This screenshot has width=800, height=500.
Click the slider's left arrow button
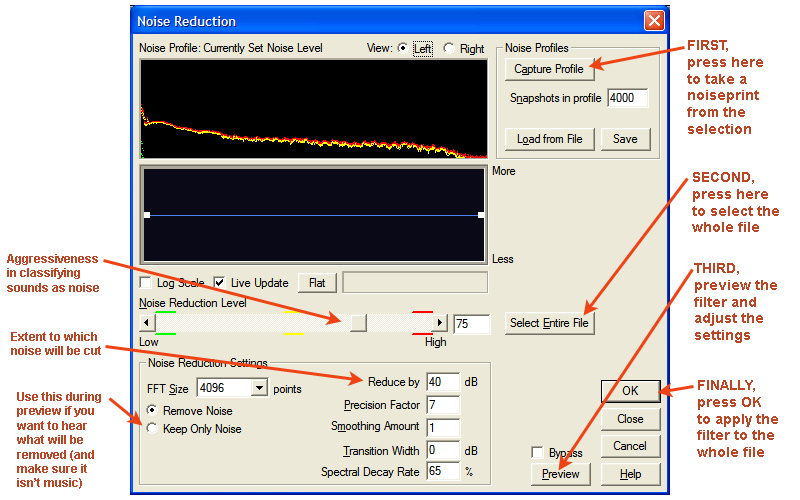tap(148, 323)
